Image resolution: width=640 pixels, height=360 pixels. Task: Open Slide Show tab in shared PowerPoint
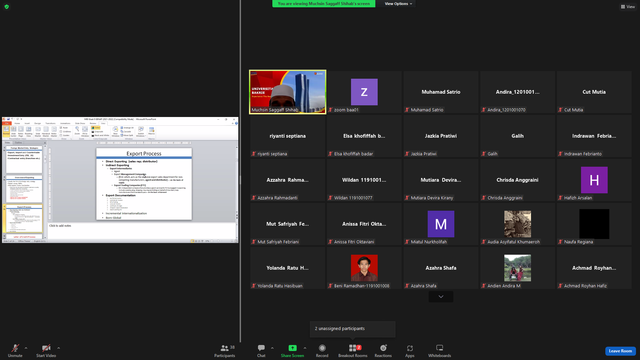click(80, 123)
